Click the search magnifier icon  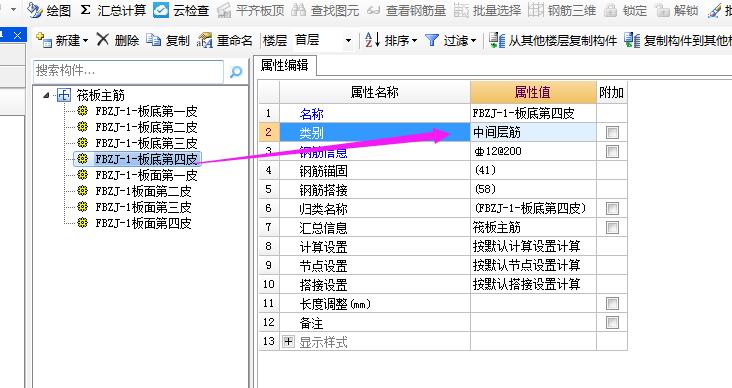click(236, 72)
